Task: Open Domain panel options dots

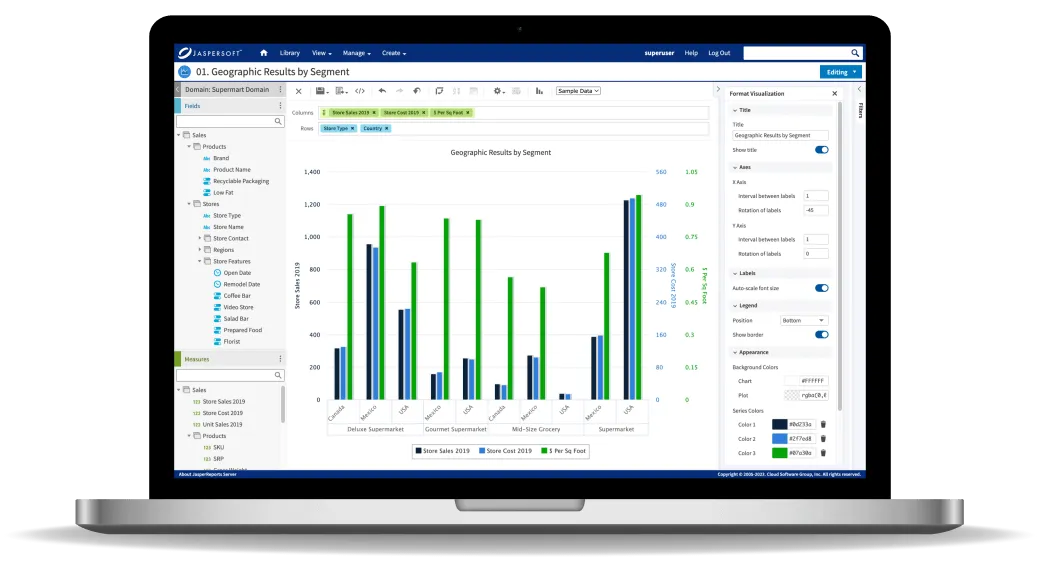Action: pyautogui.click(x=280, y=89)
